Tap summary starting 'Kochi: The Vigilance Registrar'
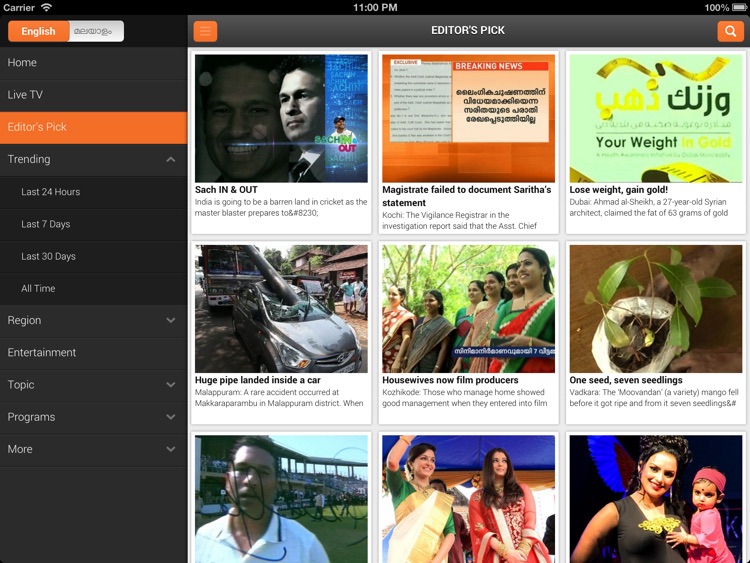This screenshot has height=563, width=750. coord(459,221)
